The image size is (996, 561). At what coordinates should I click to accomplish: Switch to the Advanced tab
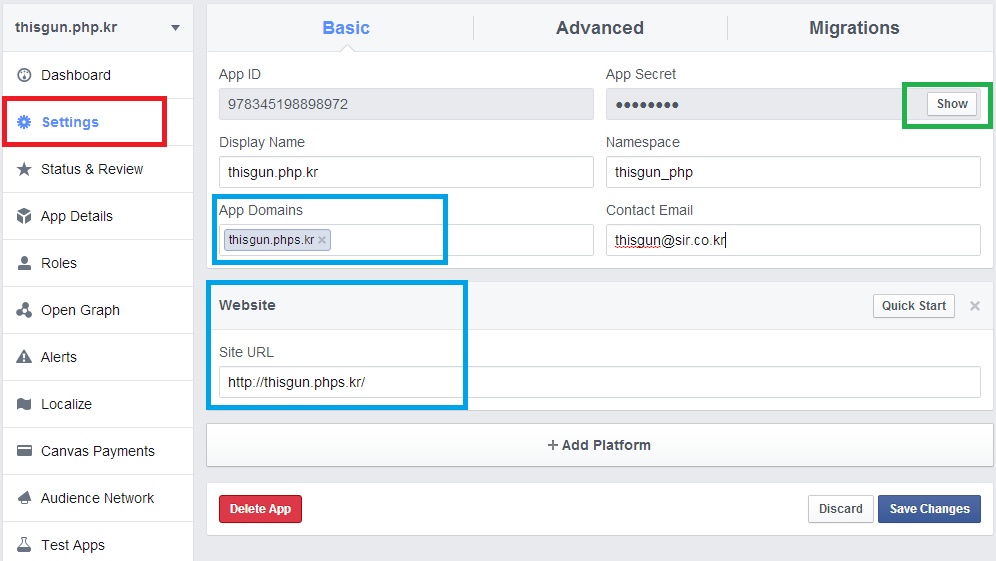(600, 28)
